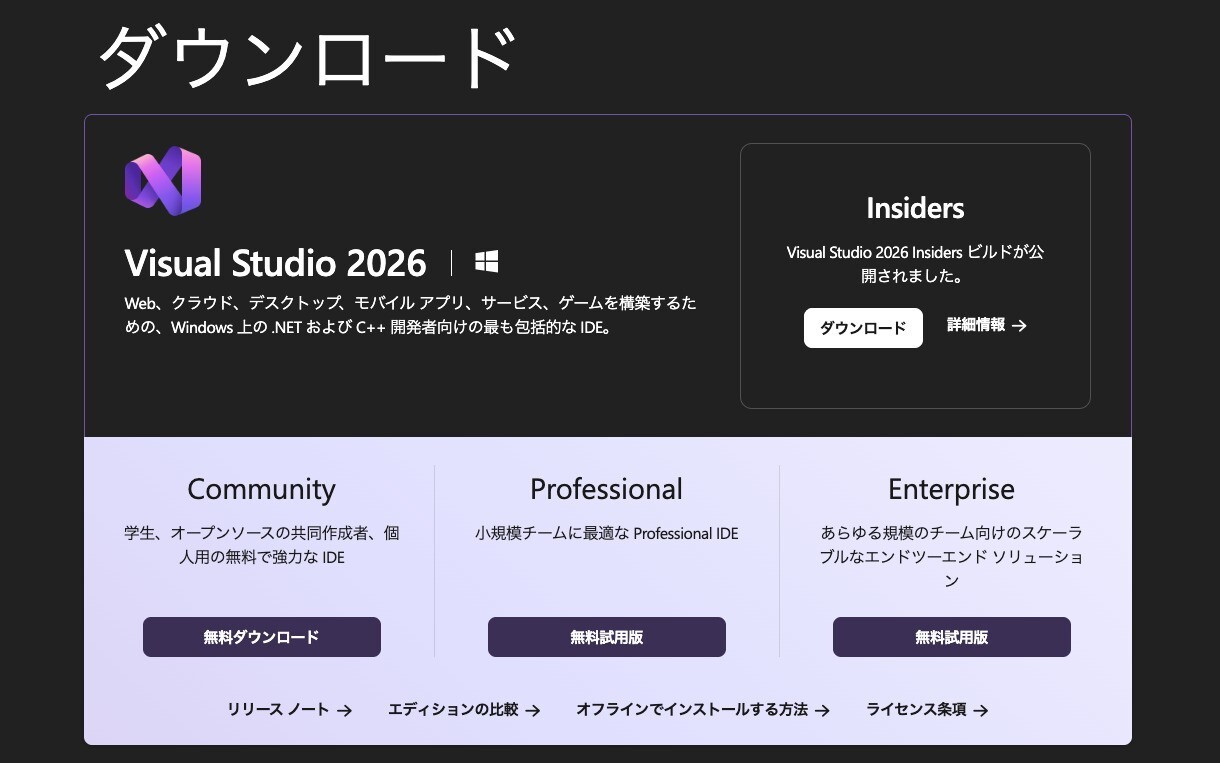This screenshot has width=1220, height=763.
Task: Open エディションの比較 link
Action: 464,710
